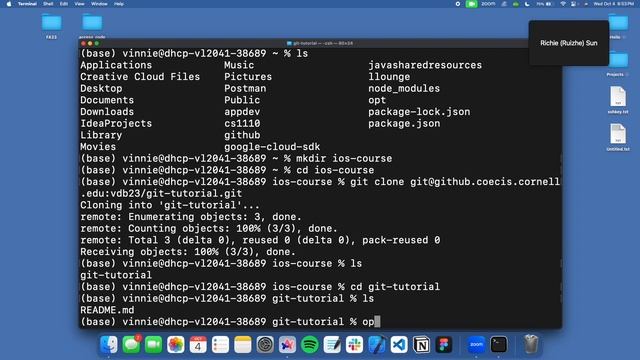640x360 pixels.
Task: Open Reminders app in the dock
Action: tap(220, 345)
